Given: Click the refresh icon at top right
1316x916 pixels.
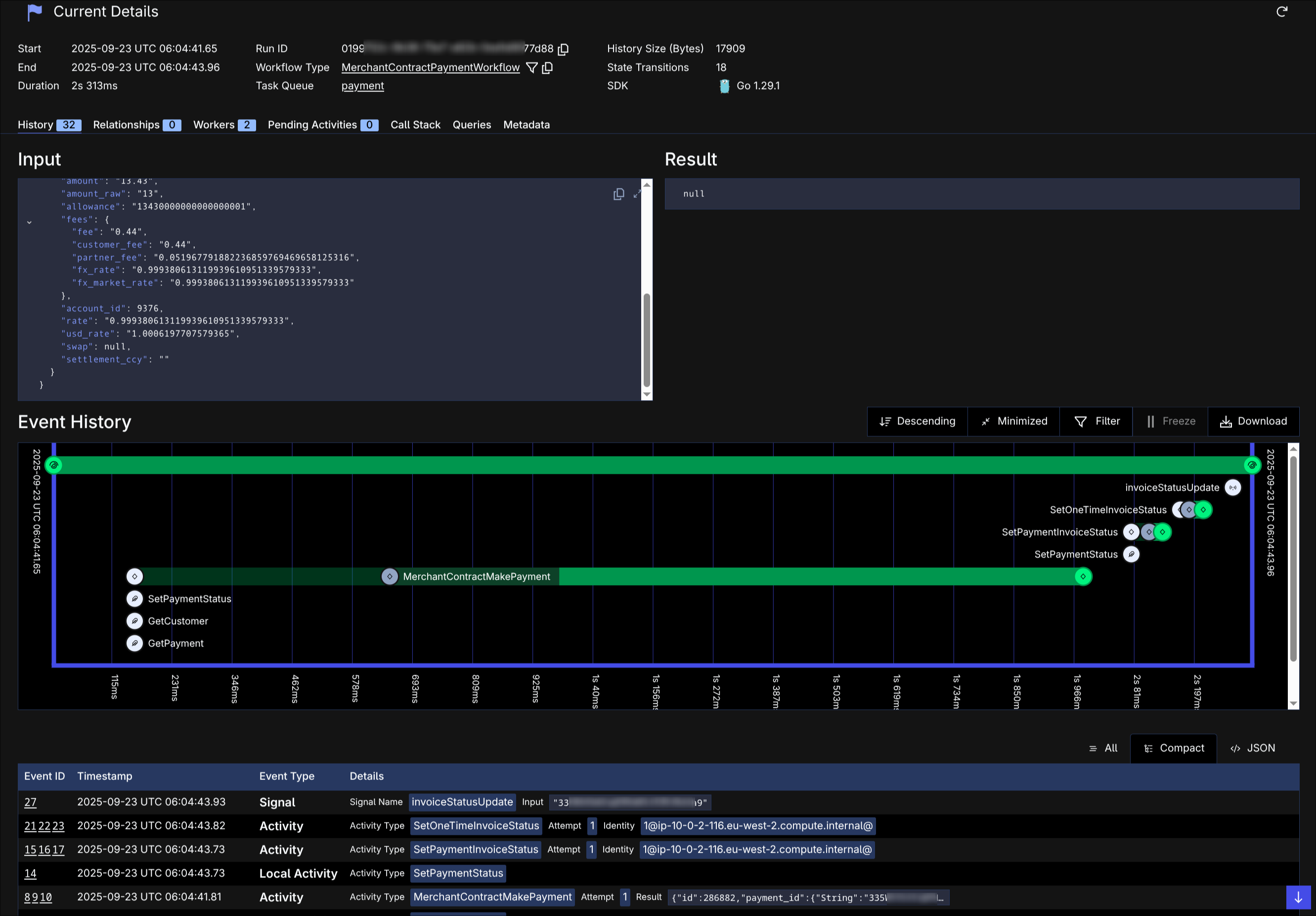Looking at the screenshot, I should pos(1281,12).
